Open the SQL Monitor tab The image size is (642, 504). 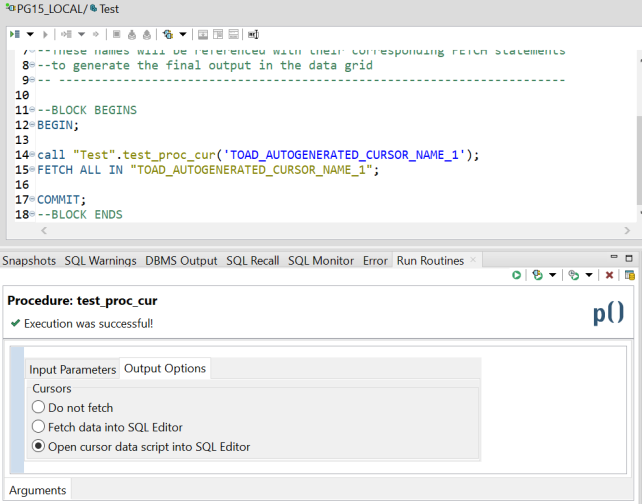tap(321, 261)
